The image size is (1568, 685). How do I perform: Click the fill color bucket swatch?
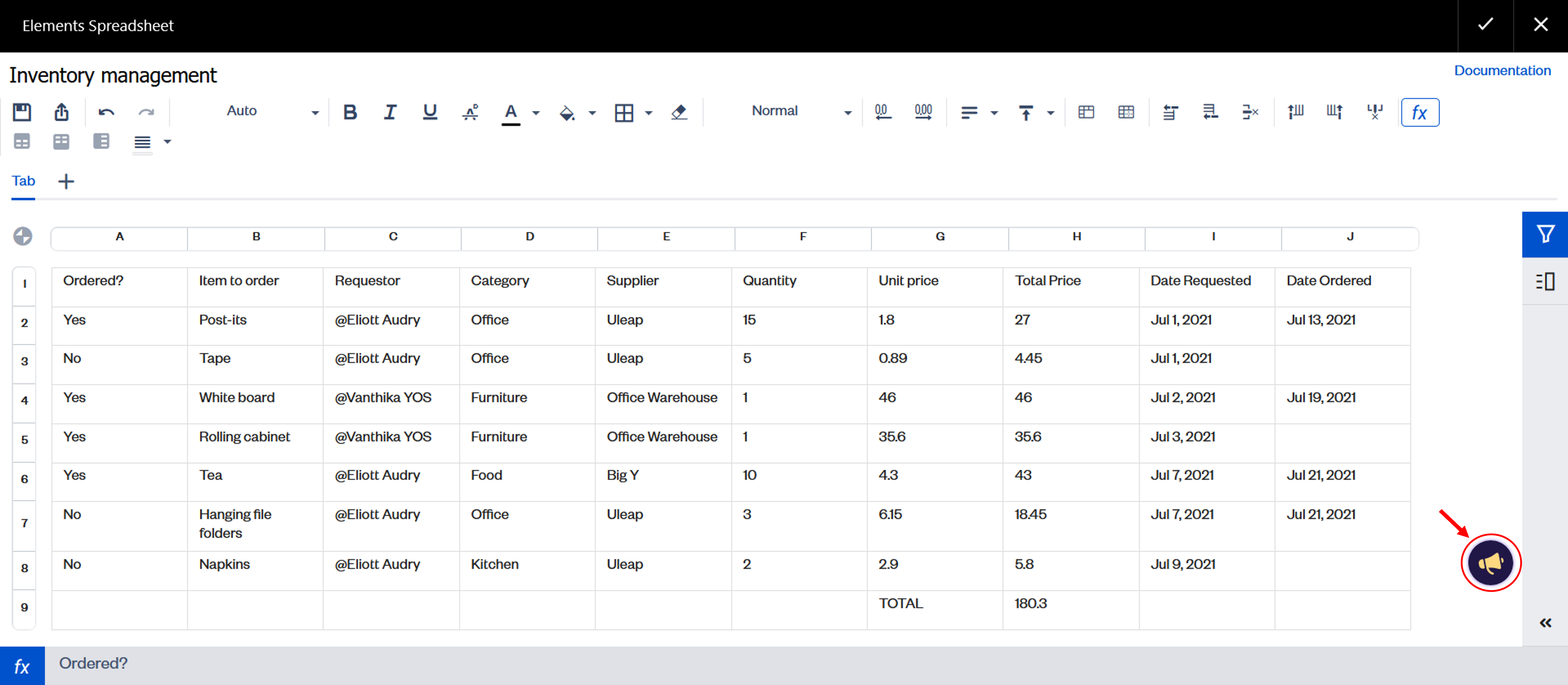point(567,113)
